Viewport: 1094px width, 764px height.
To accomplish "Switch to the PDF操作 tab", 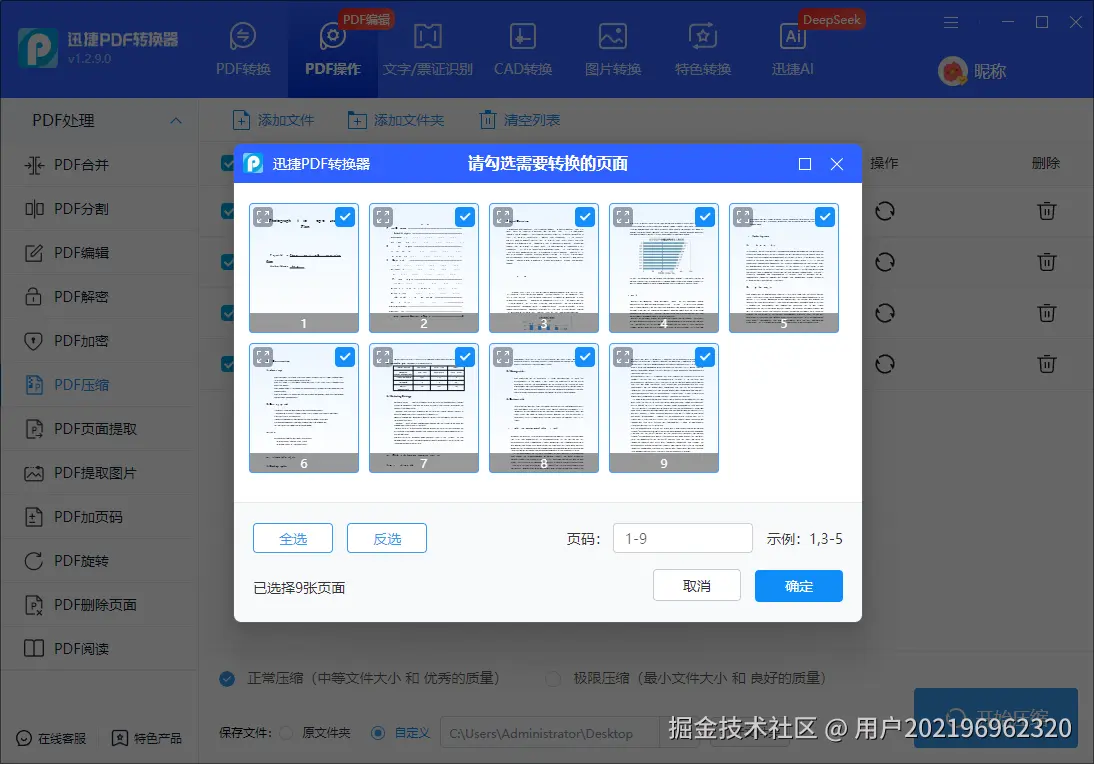I will pyautogui.click(x=333, y=49).
